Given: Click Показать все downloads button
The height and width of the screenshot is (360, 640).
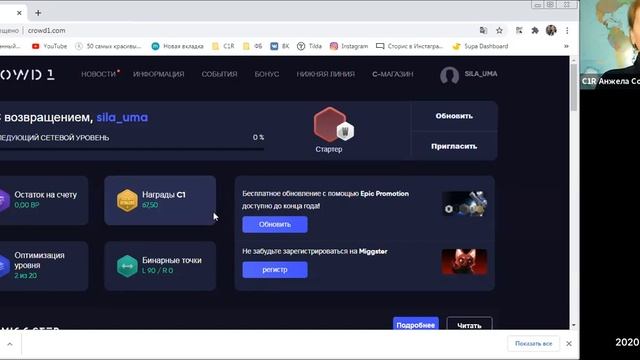Looking at the screenshot, I should [533, 344].
